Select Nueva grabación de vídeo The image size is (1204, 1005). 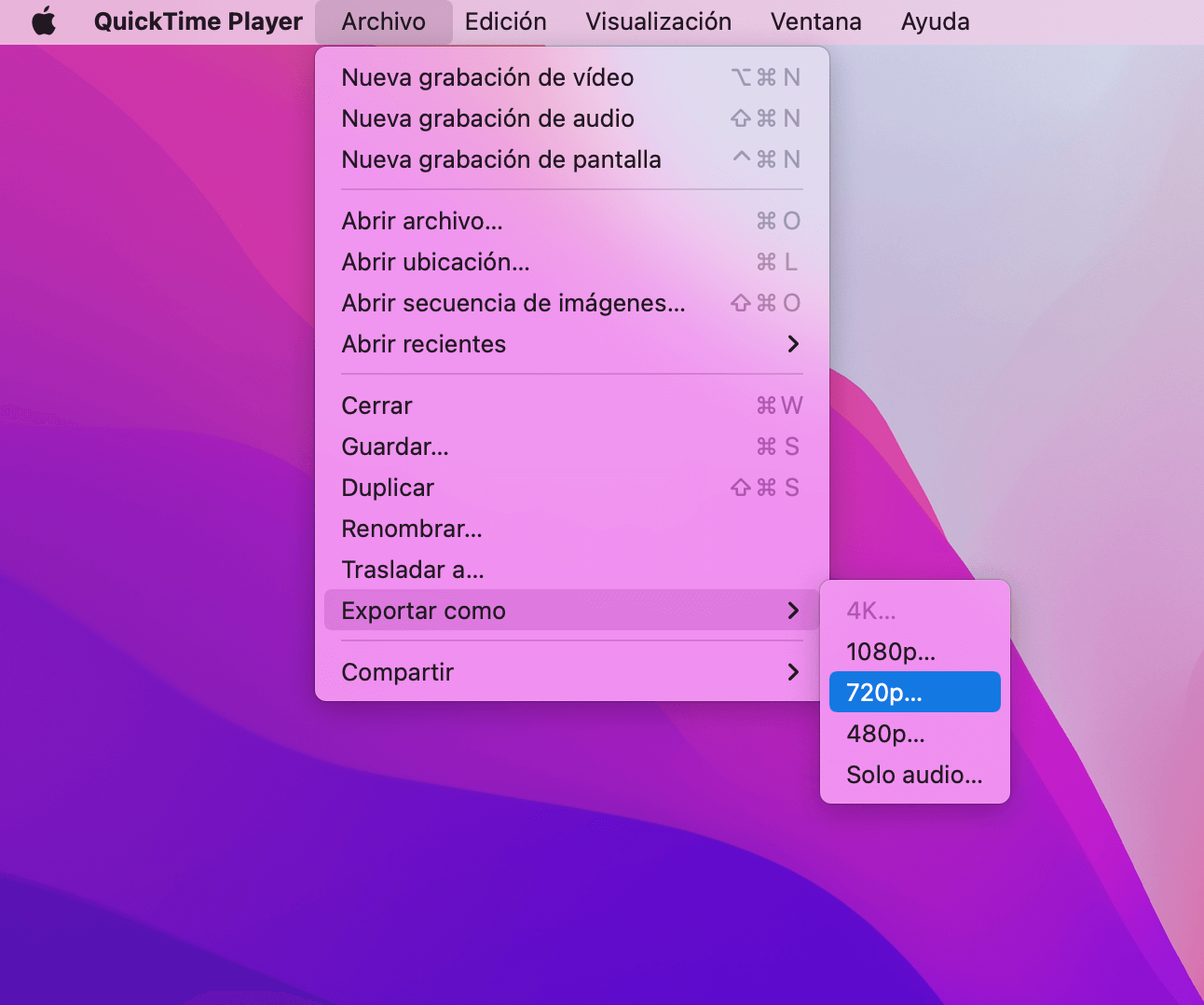(487, 77)
